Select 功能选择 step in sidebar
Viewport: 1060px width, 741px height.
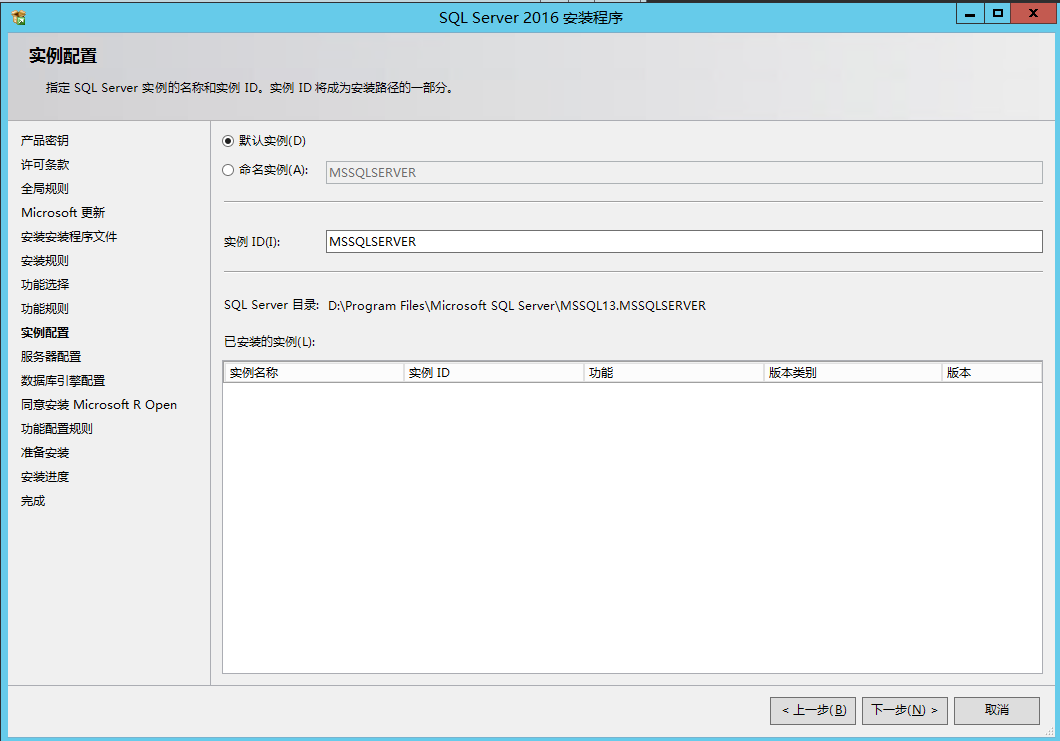[x=45, y=285]
